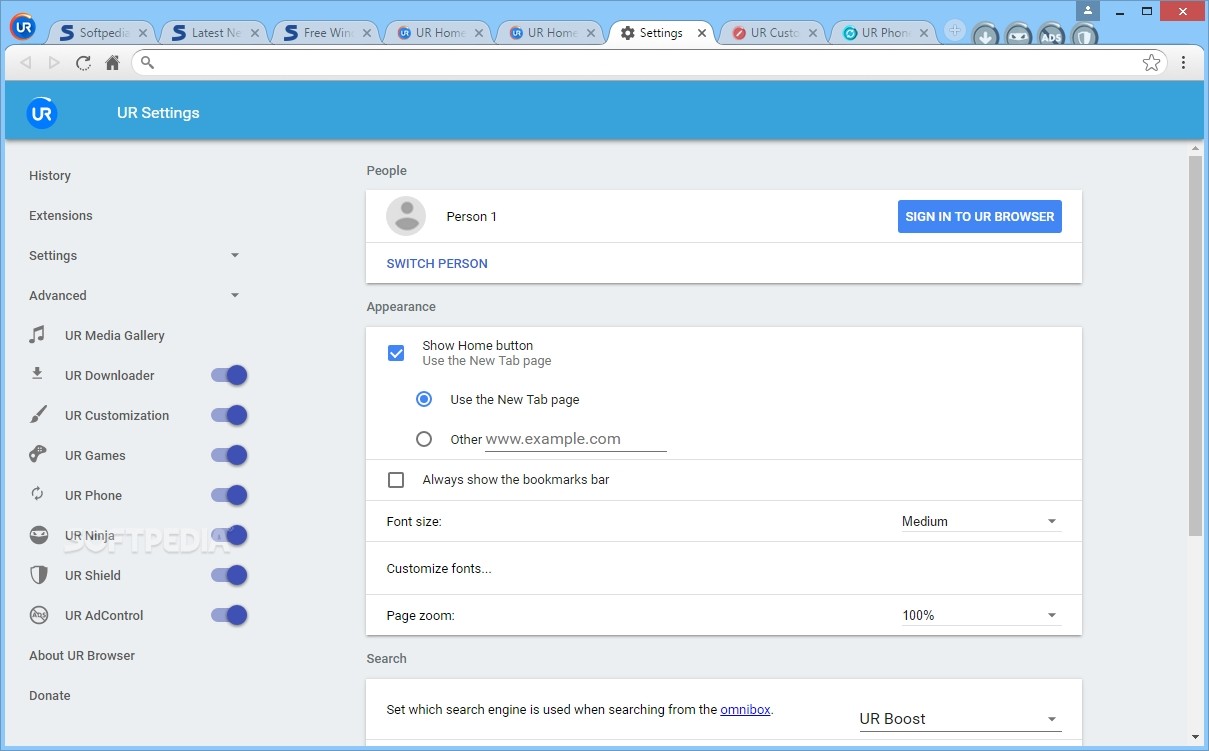Open the downloader icon in the top toolbar
Screen dimensions: 1209x751
[x=986, y=36]
